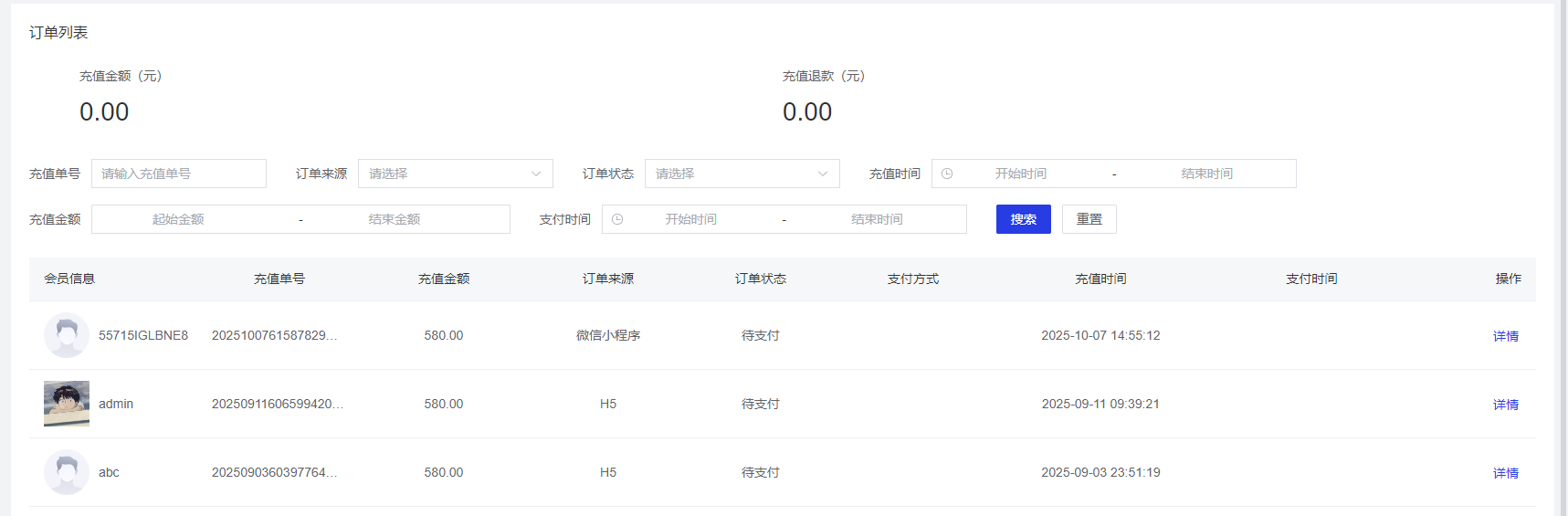Screen dimensions: 1568x516
Task: Click the 搜索 button
Action: click(1023, 219)
